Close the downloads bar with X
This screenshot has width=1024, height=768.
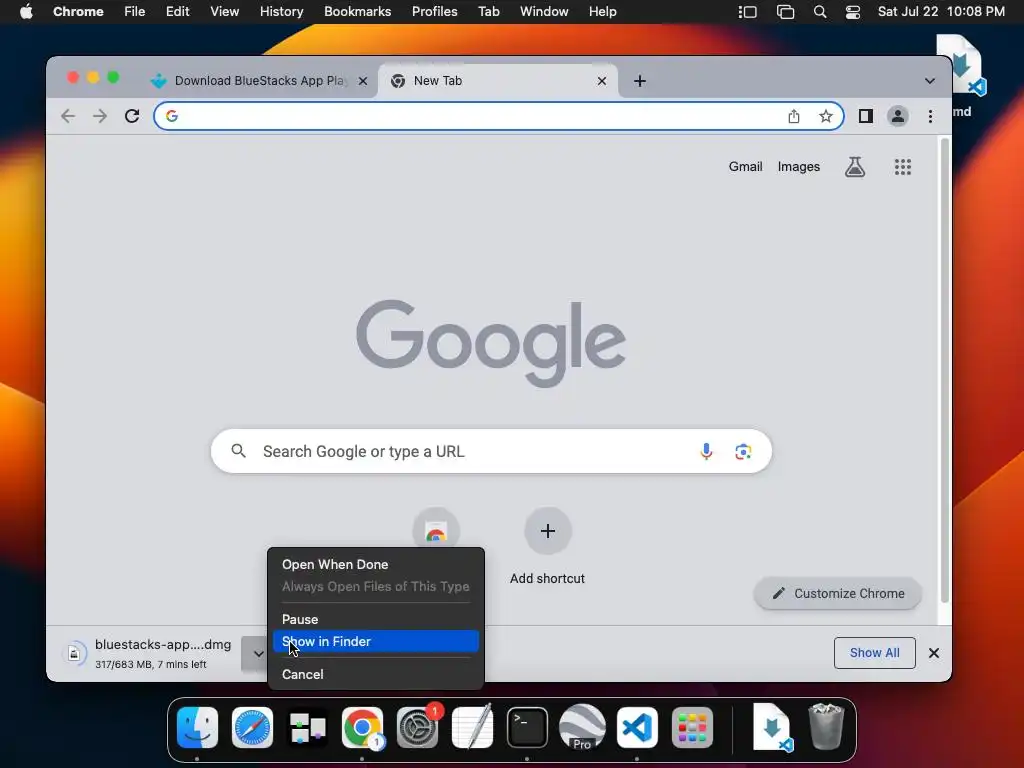click(x=934, y=653)
